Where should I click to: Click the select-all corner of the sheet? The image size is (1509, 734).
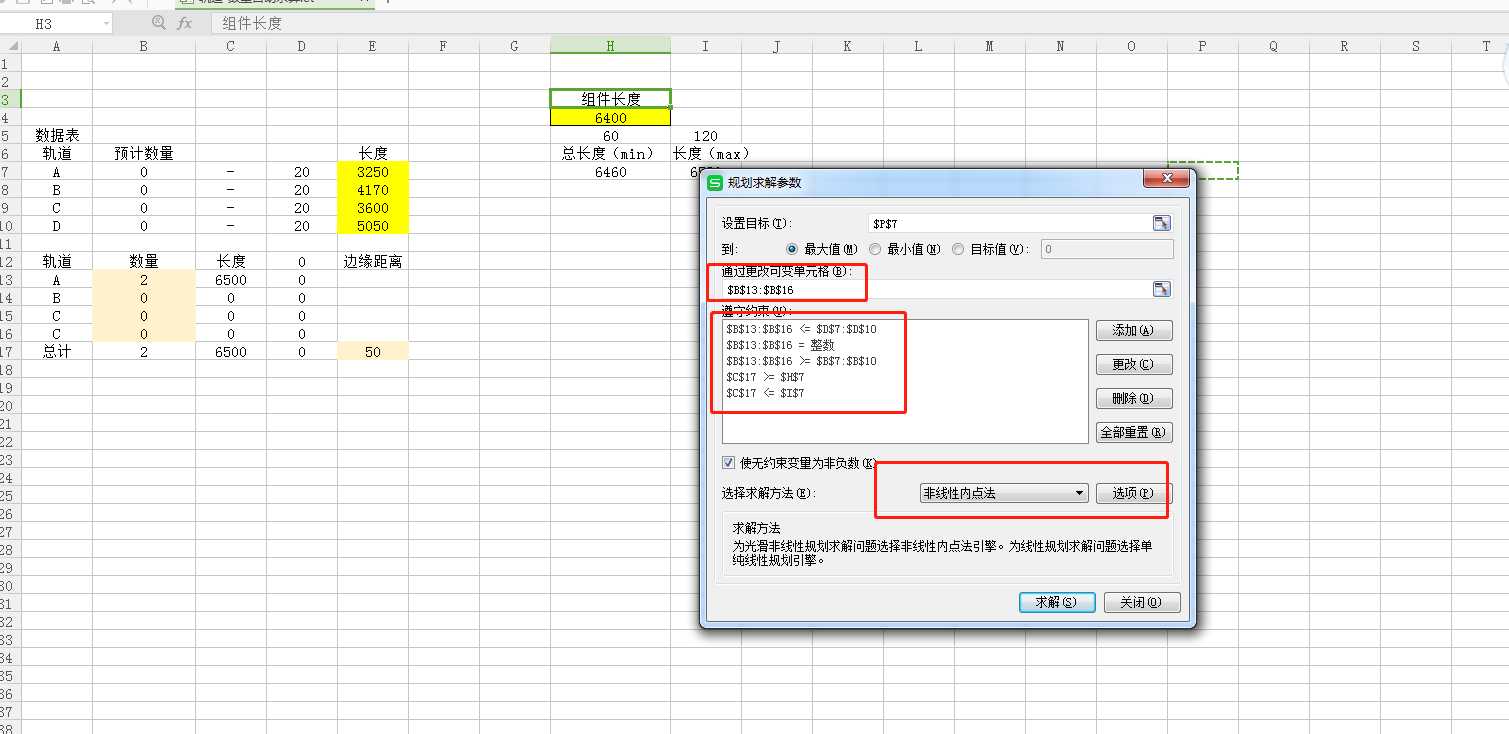coord(10,45)
